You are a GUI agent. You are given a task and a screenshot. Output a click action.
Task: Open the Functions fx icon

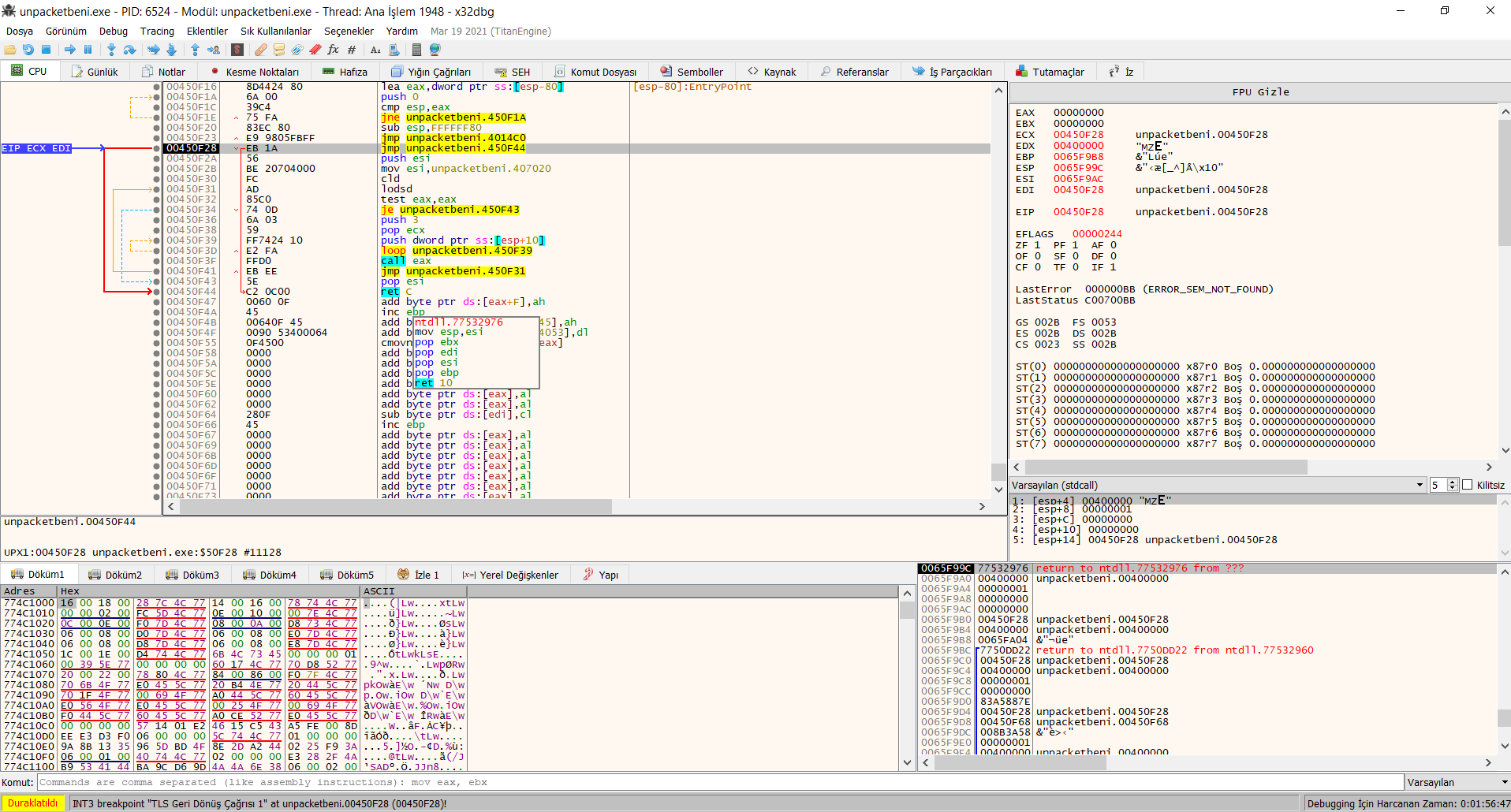[333, 50]
